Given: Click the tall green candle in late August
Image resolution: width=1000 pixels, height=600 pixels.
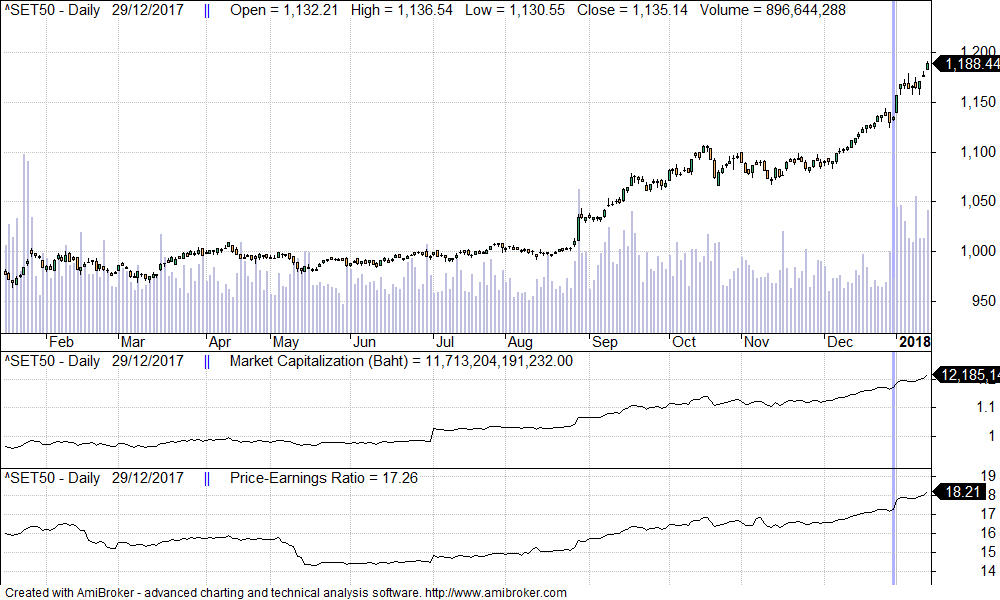Looking at the screenshot, I should [578, 226].
